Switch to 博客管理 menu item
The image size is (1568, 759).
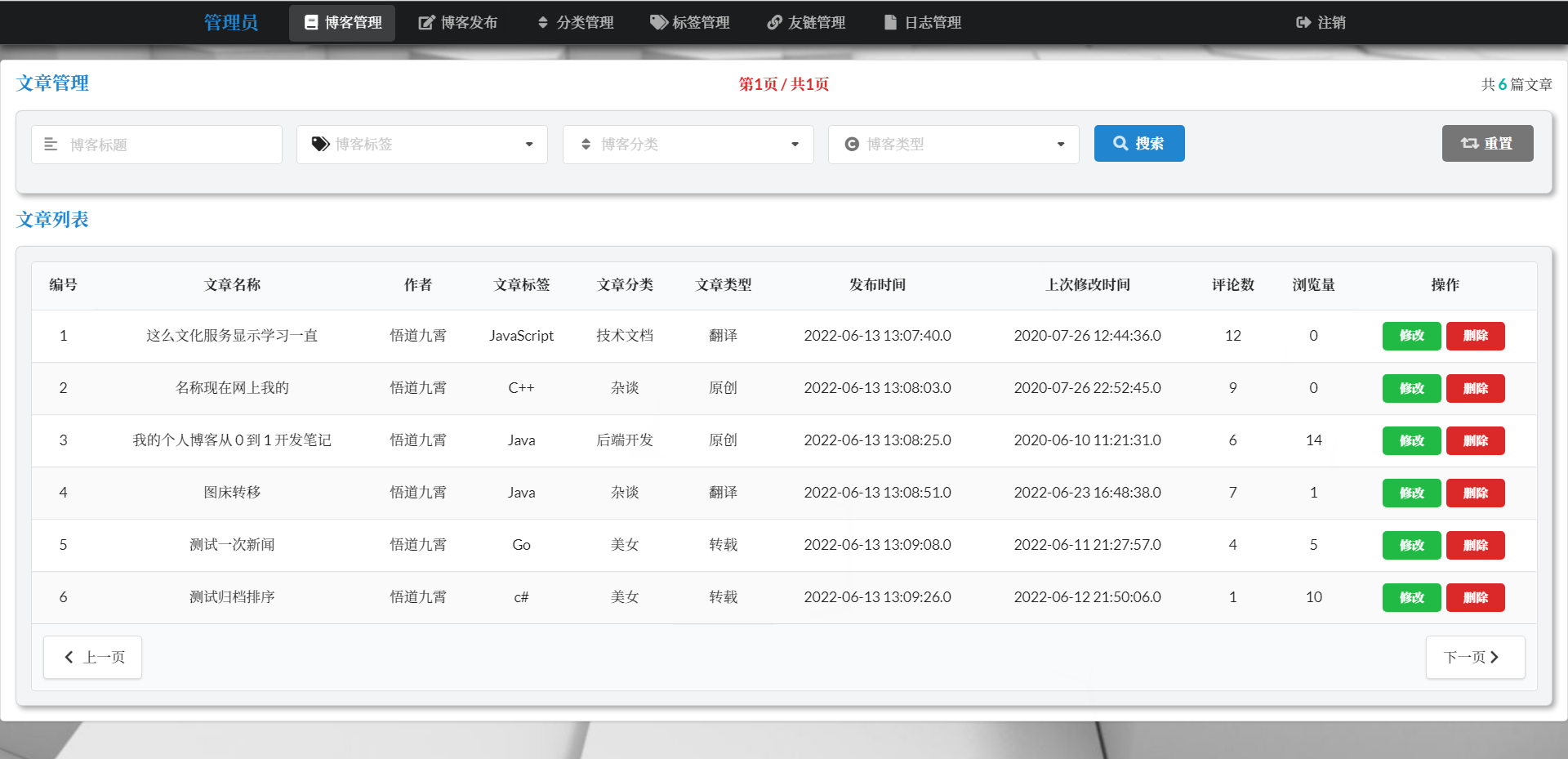tap(342, 23)
